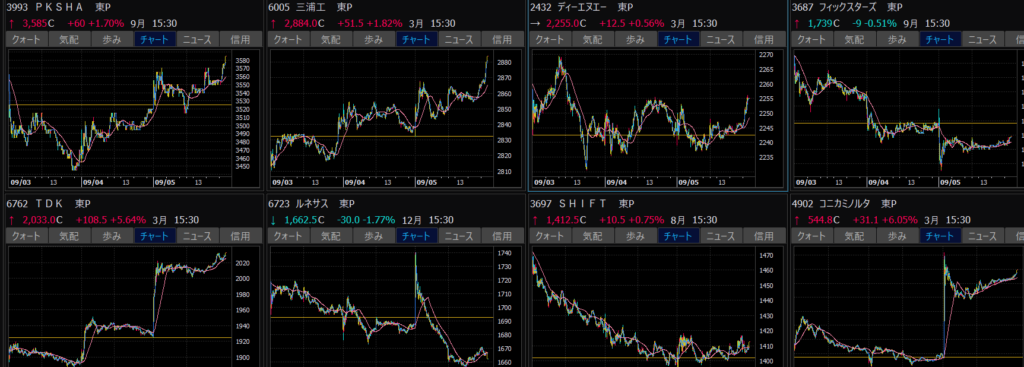
Task: Open 気配 tab for 3687 フィックスターズ
Action: point(856,39)
